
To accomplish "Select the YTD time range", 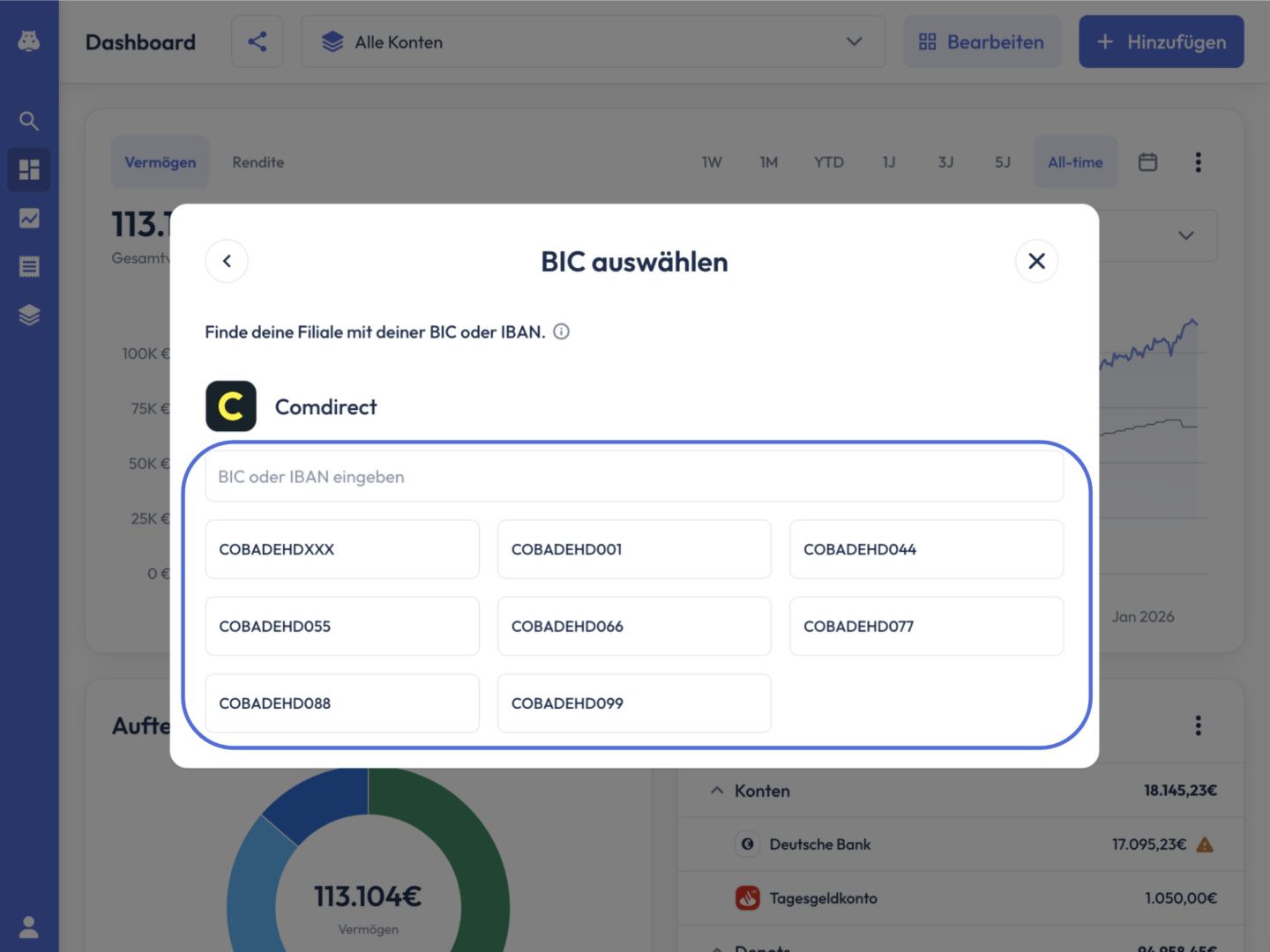I will pos(829,162).
